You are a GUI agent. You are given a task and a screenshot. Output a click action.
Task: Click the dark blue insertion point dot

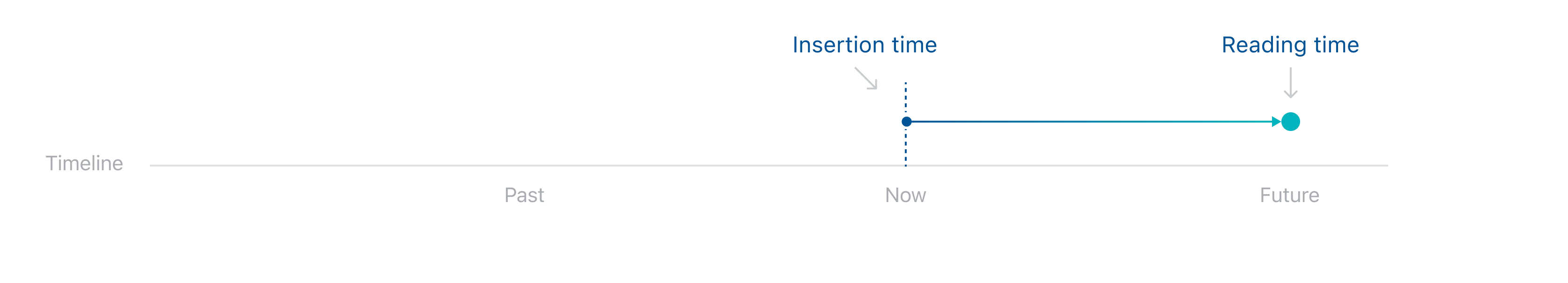pyautogui.click(x=906, y=122)
